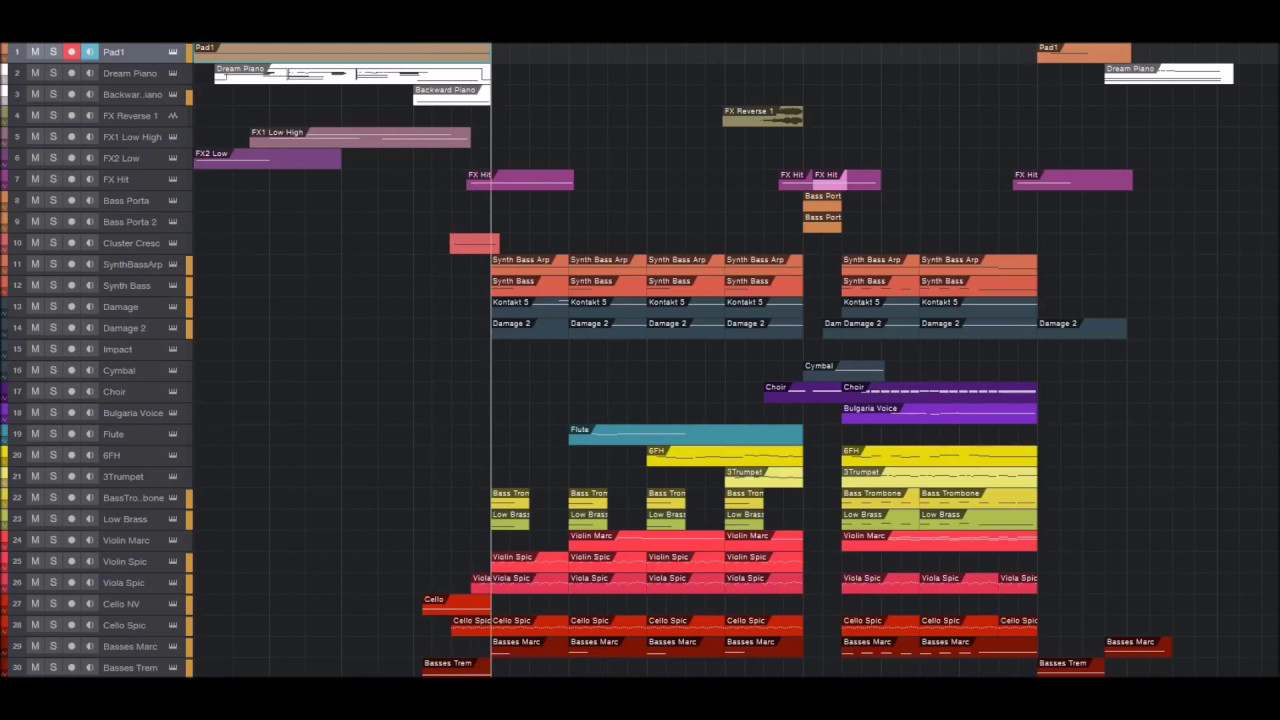Click the Flute track color strip
1280x720 pixels.
pyautogui.click(x=4, y=434)
